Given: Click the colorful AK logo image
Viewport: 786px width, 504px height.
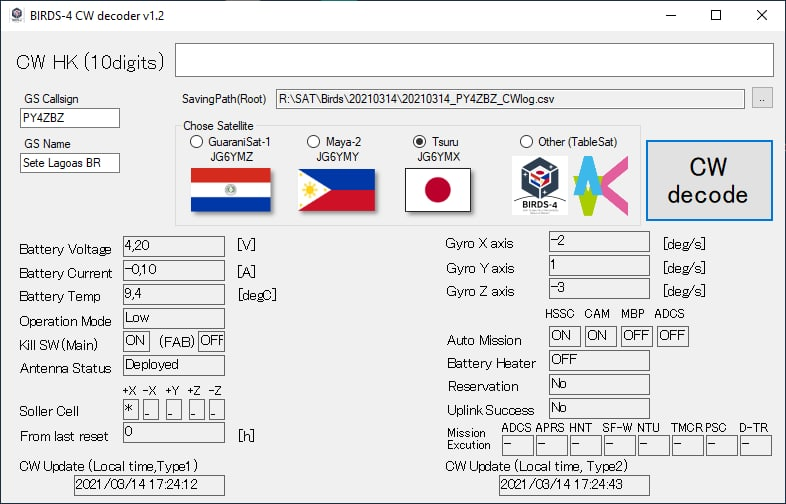Looking at the screenshot, I should click(600, 185).
